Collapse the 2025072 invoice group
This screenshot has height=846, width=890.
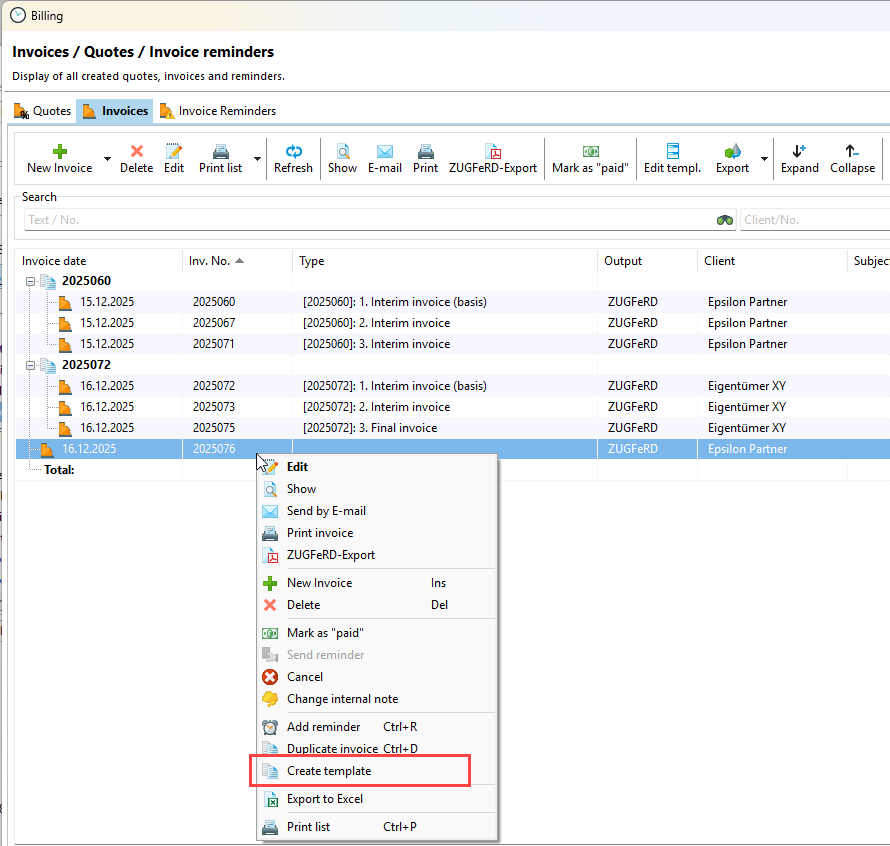(x=31, y=365)
